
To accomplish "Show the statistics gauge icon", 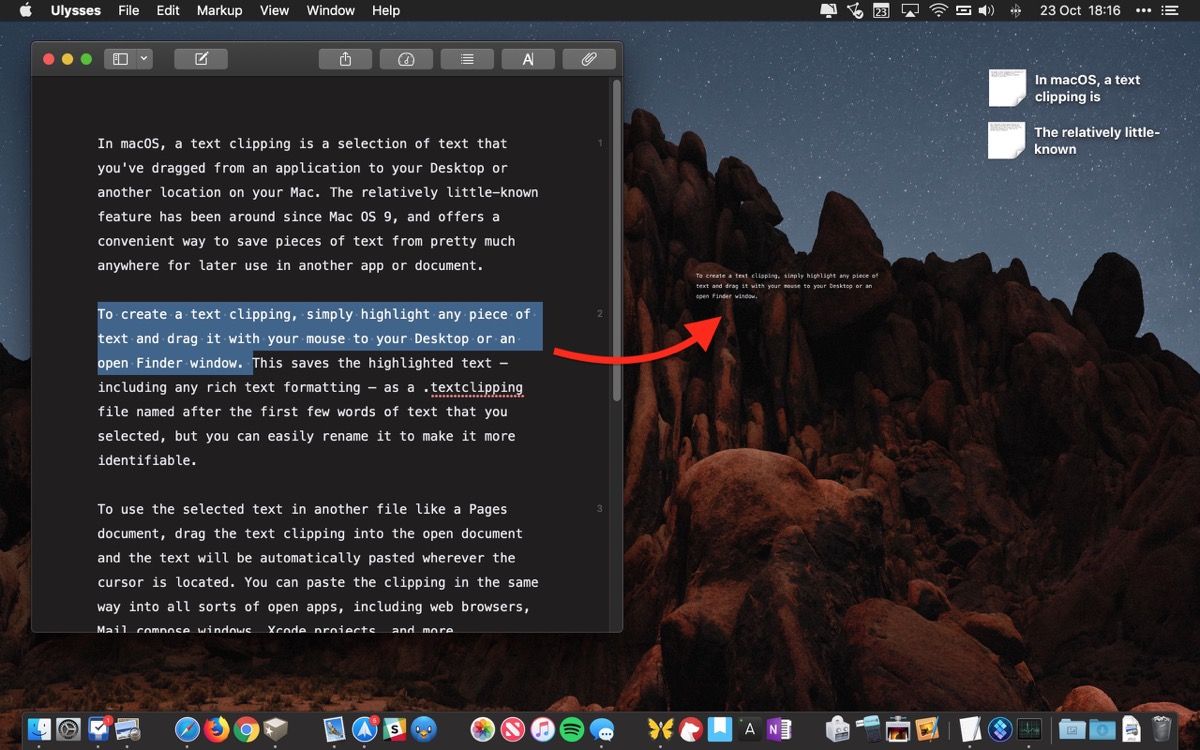I will [406, 60].
